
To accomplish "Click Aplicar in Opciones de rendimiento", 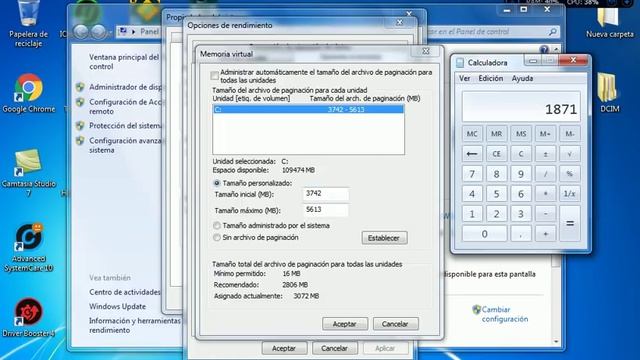I will [385, 348].
